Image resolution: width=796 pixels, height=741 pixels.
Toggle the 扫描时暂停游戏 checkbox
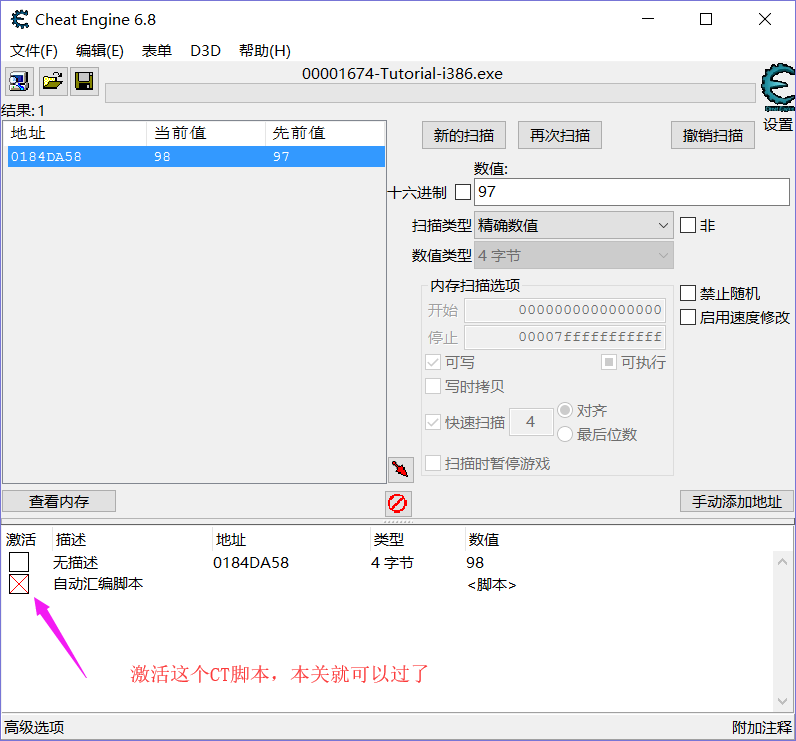pos(433,463)
